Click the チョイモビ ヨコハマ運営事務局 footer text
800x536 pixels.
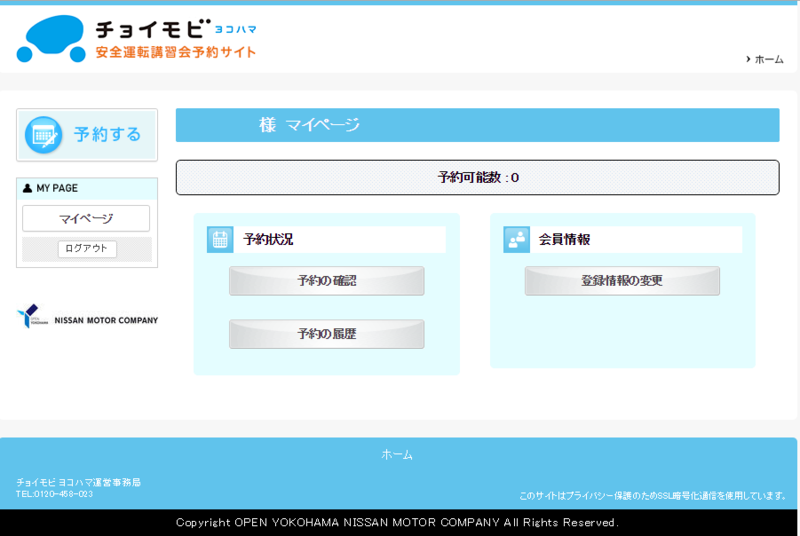click(x=79, y=482)
